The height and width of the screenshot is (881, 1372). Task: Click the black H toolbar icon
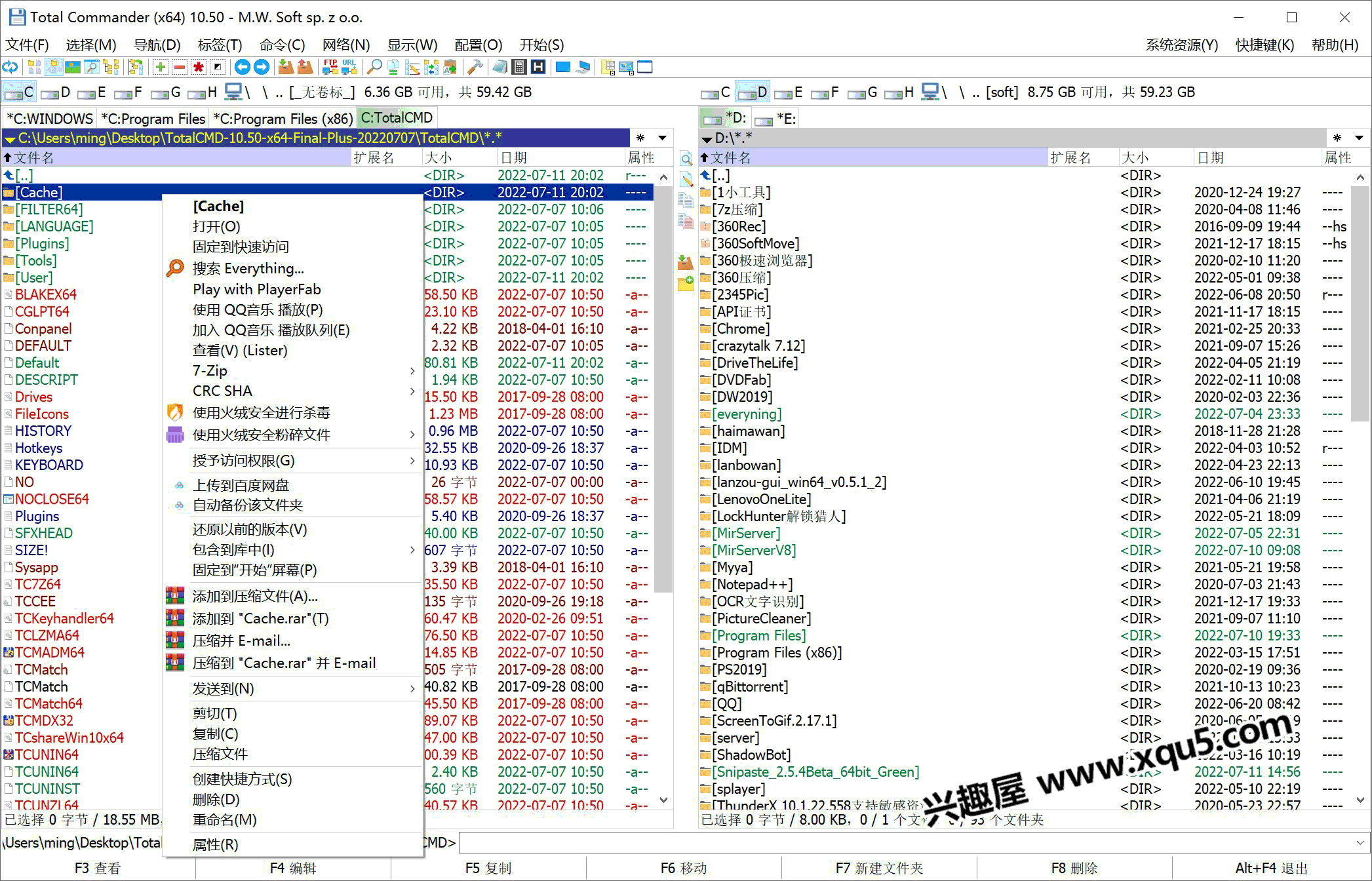click(x=538, y=67)
